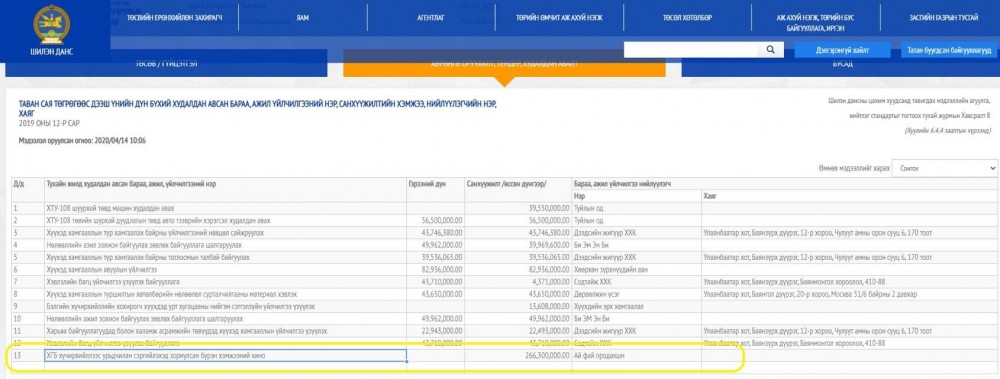Click highlighted cell ХГБ хүчирхийллээс урьдчилан сэргийлэхэд
The width and height of the screenshot is (1000, 379).
(225, 355)
